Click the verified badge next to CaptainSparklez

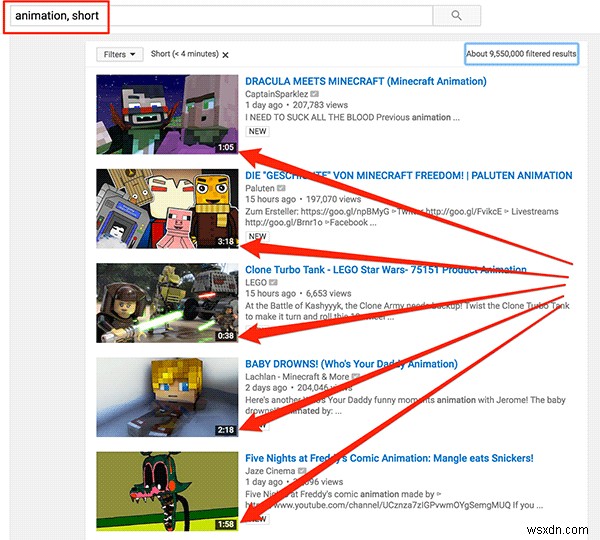[x=314, y=94]
